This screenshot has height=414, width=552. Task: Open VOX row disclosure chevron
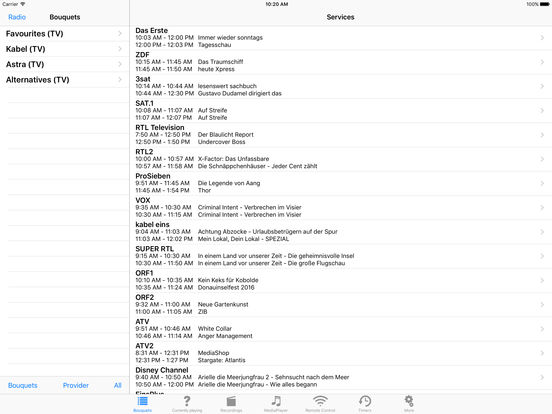click(542, 208)
